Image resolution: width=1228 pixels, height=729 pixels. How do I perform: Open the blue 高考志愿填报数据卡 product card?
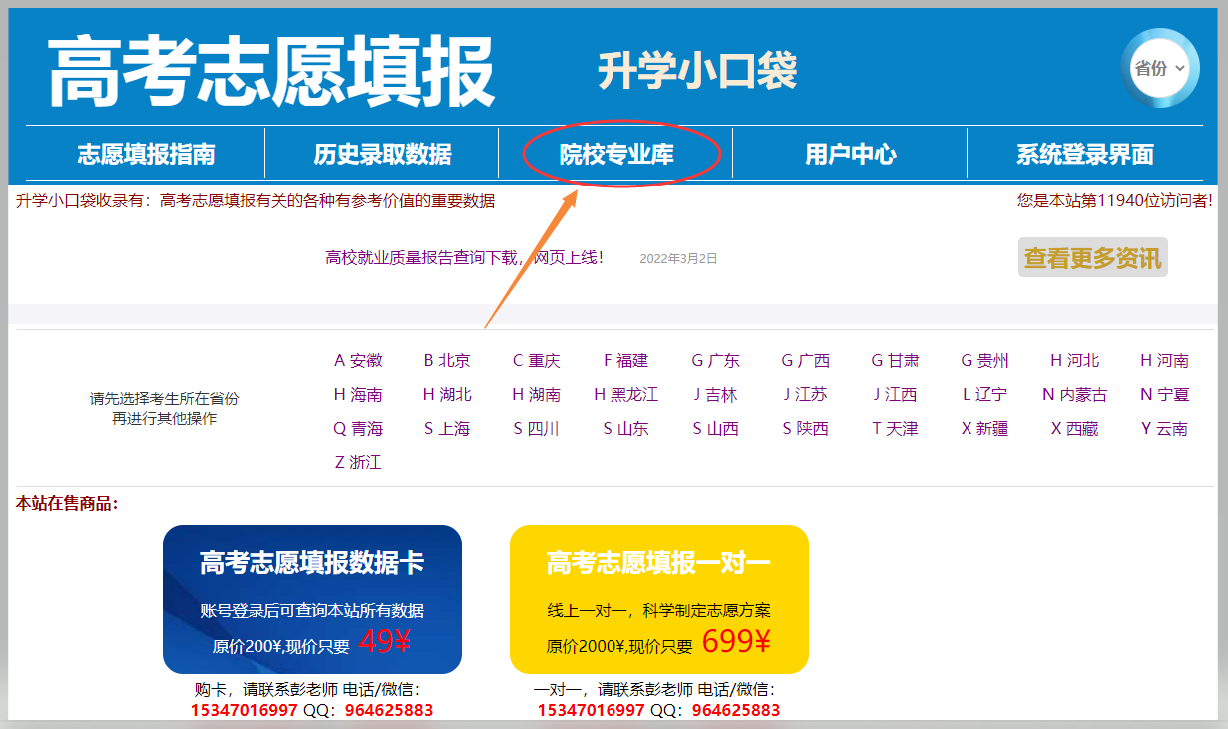click(312, 599)
